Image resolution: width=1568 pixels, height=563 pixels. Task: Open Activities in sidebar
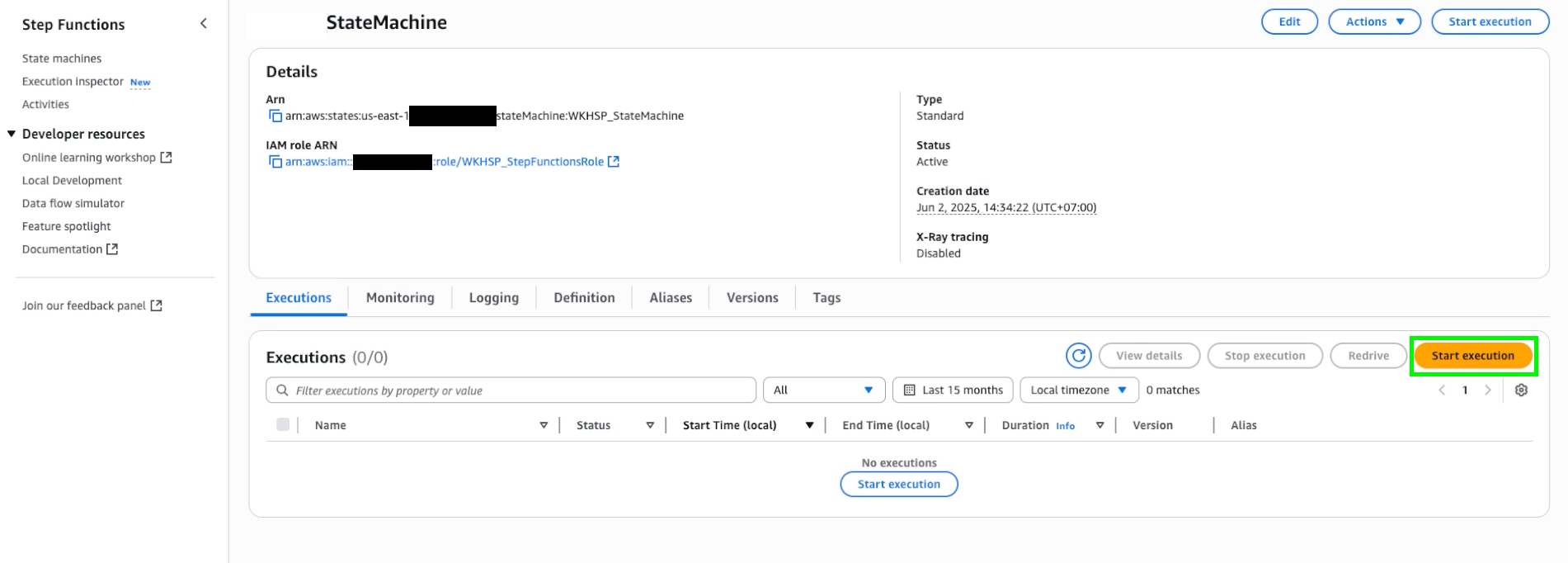(x=45, y=105)
